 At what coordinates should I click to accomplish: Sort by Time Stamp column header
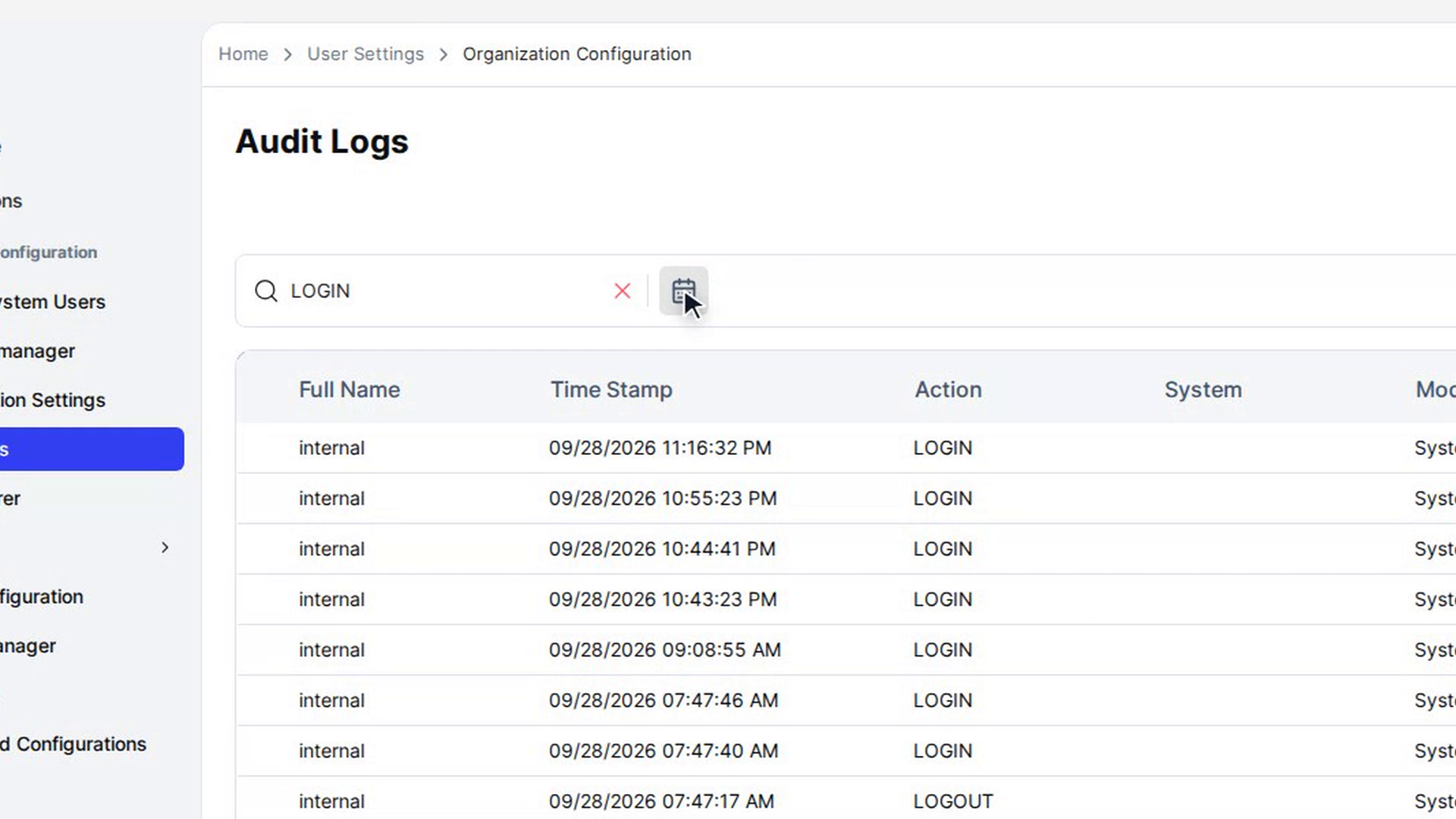coord(611,390)
